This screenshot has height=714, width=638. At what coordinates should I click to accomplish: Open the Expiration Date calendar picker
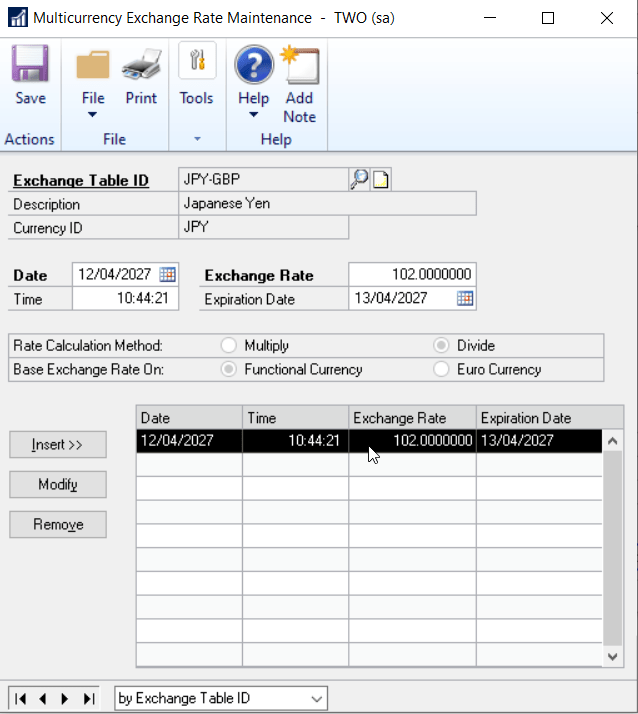point(464,298)
